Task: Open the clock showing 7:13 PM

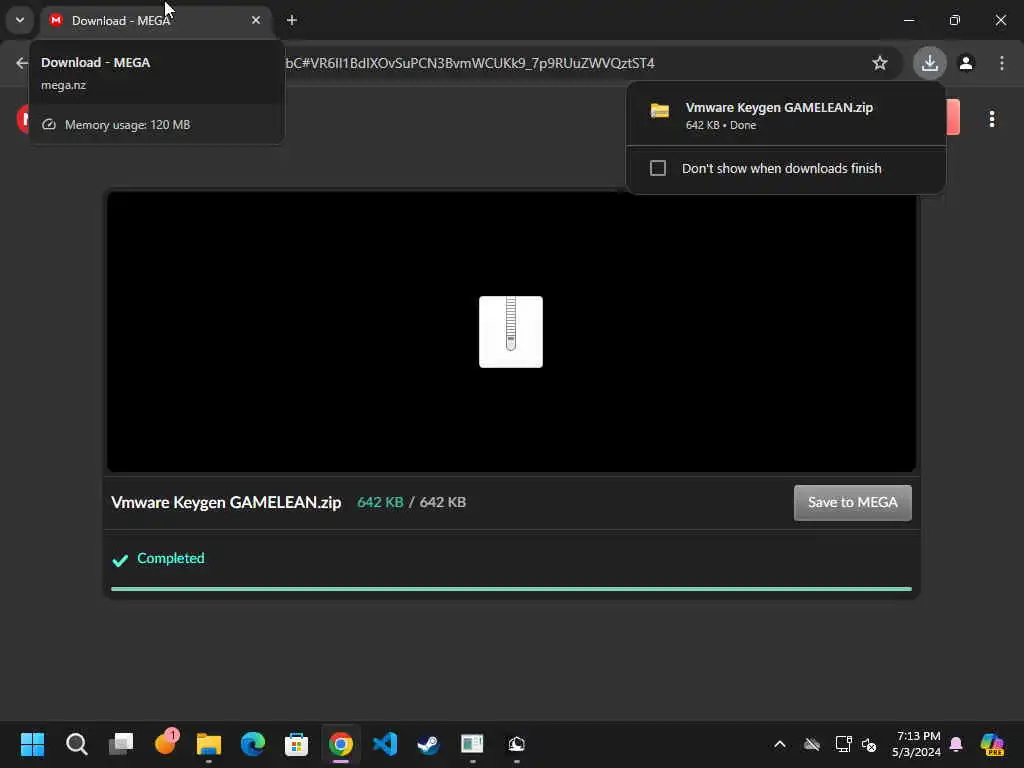Action: pyautogui.click(x=916, y=744)
